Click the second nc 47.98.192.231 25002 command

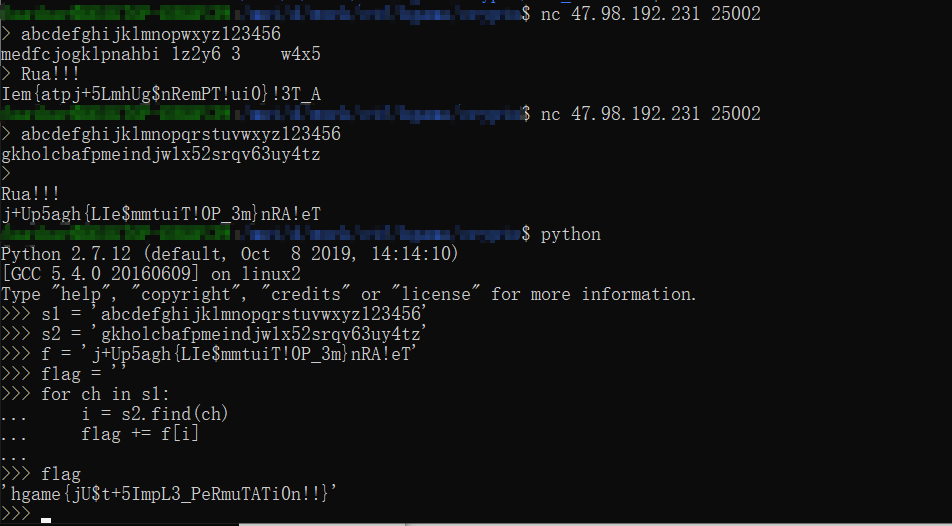pyautogui.click(x=650, y=114)
